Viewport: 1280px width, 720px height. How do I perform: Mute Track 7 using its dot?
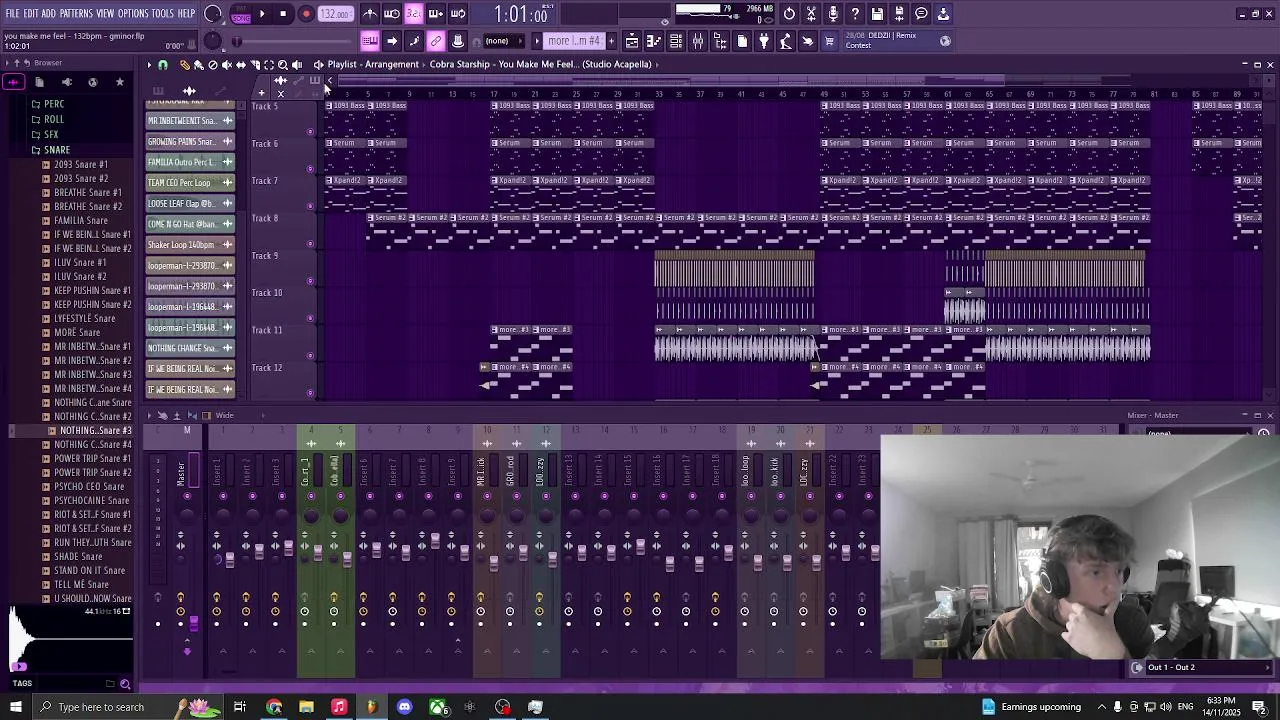pyautogui.click(x=310, y=206)
